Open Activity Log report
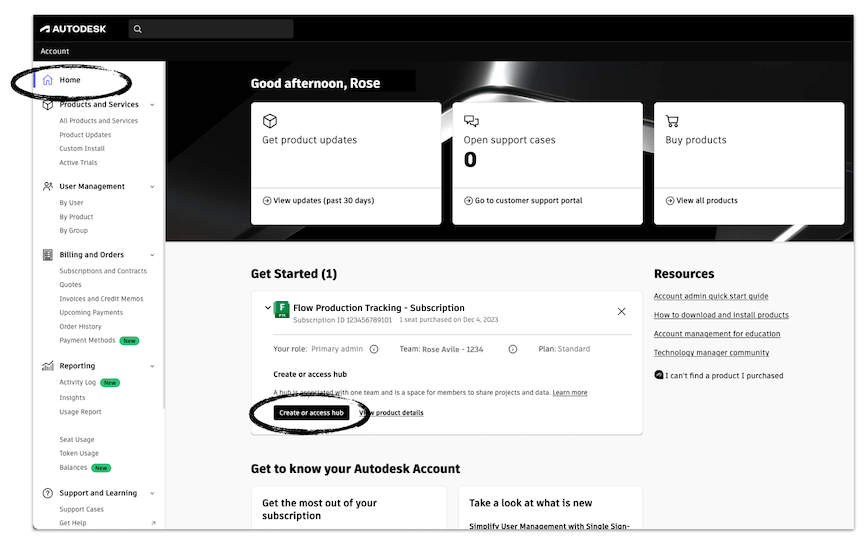Viewport: 864px width, 538px height. click(78, 382)
